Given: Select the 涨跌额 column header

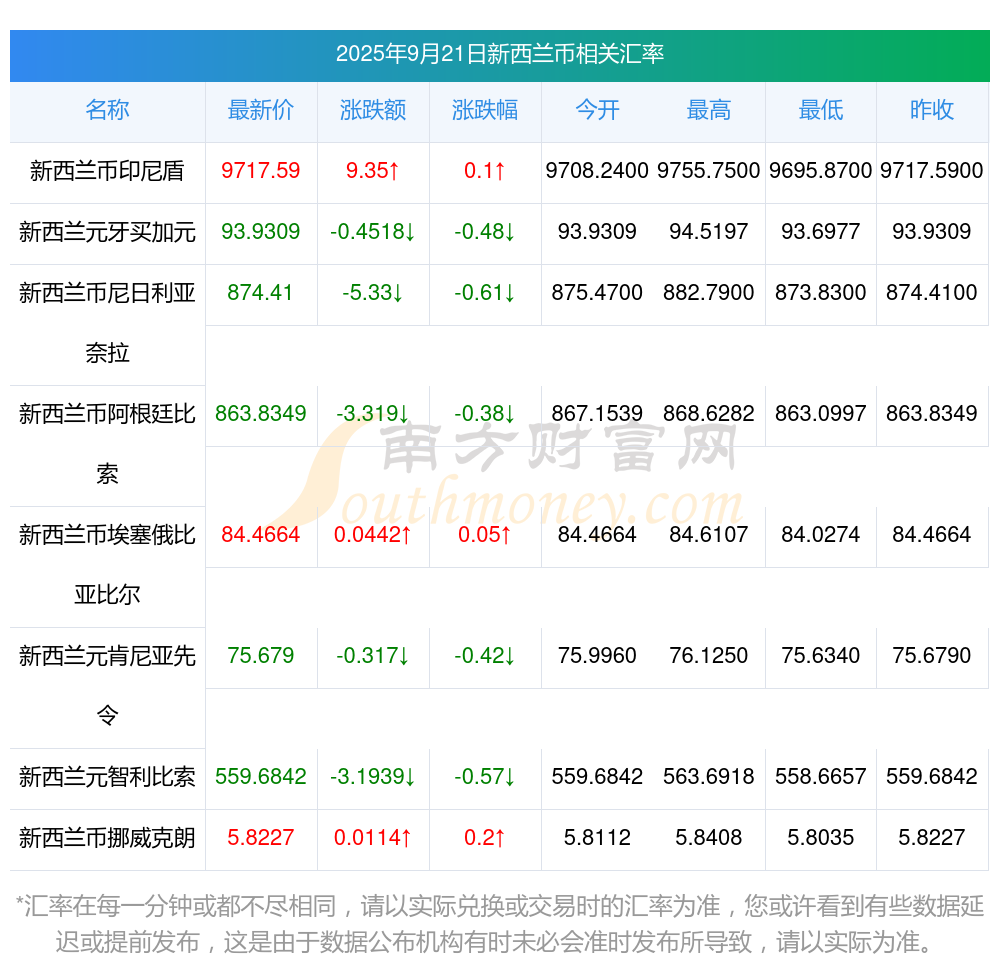Looking at the screenshot, I should click(x=372, y=110).
